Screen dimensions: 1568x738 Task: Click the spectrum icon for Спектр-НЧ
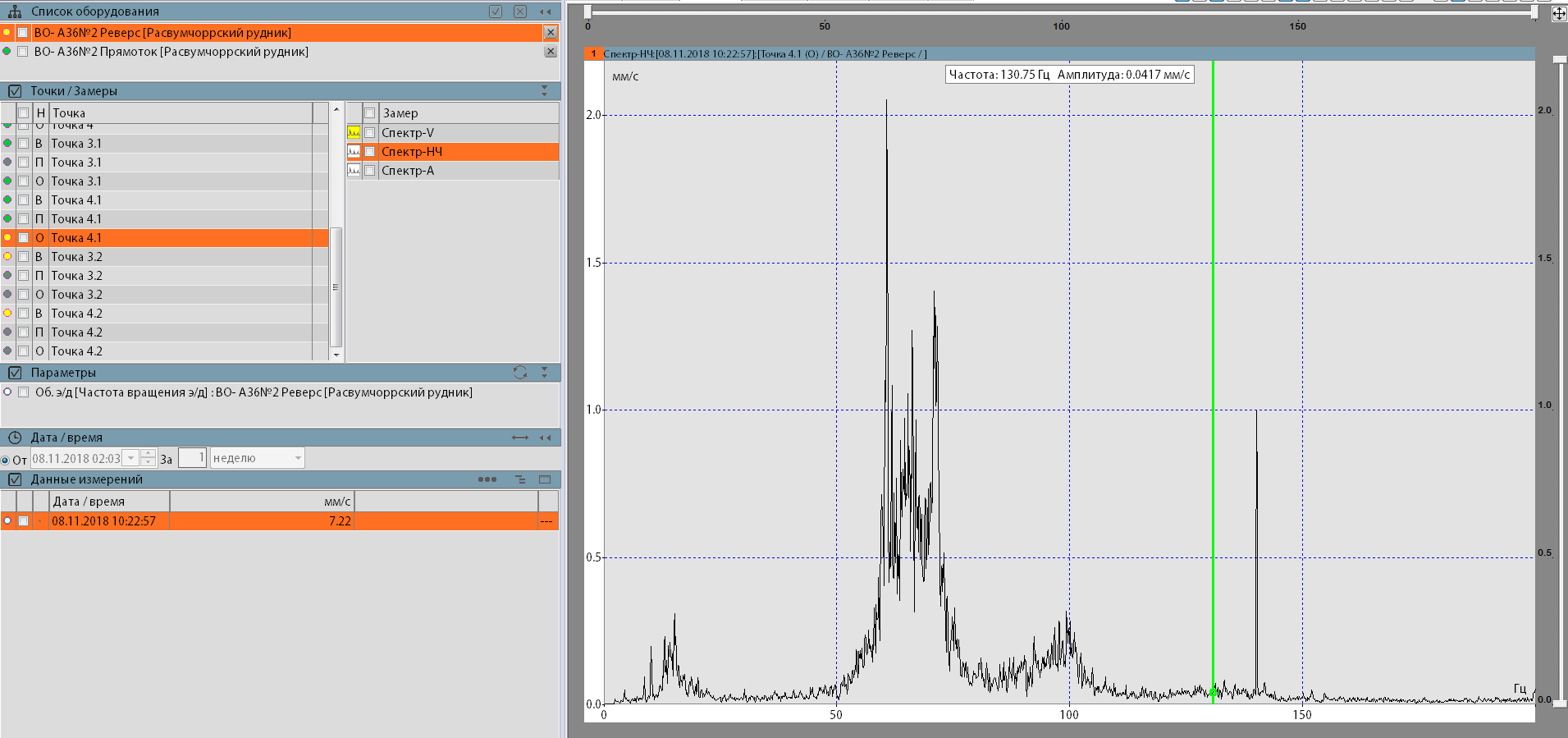354,151
